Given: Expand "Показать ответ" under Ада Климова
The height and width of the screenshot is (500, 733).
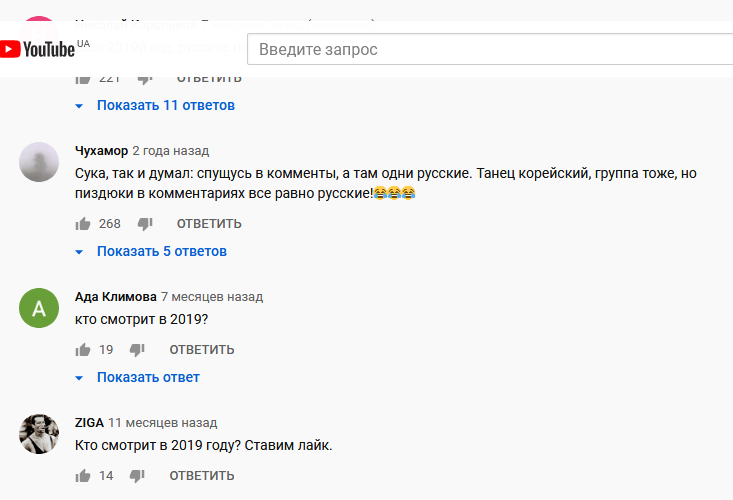Looking at the screenshot, I should click(x=147, y=377).
